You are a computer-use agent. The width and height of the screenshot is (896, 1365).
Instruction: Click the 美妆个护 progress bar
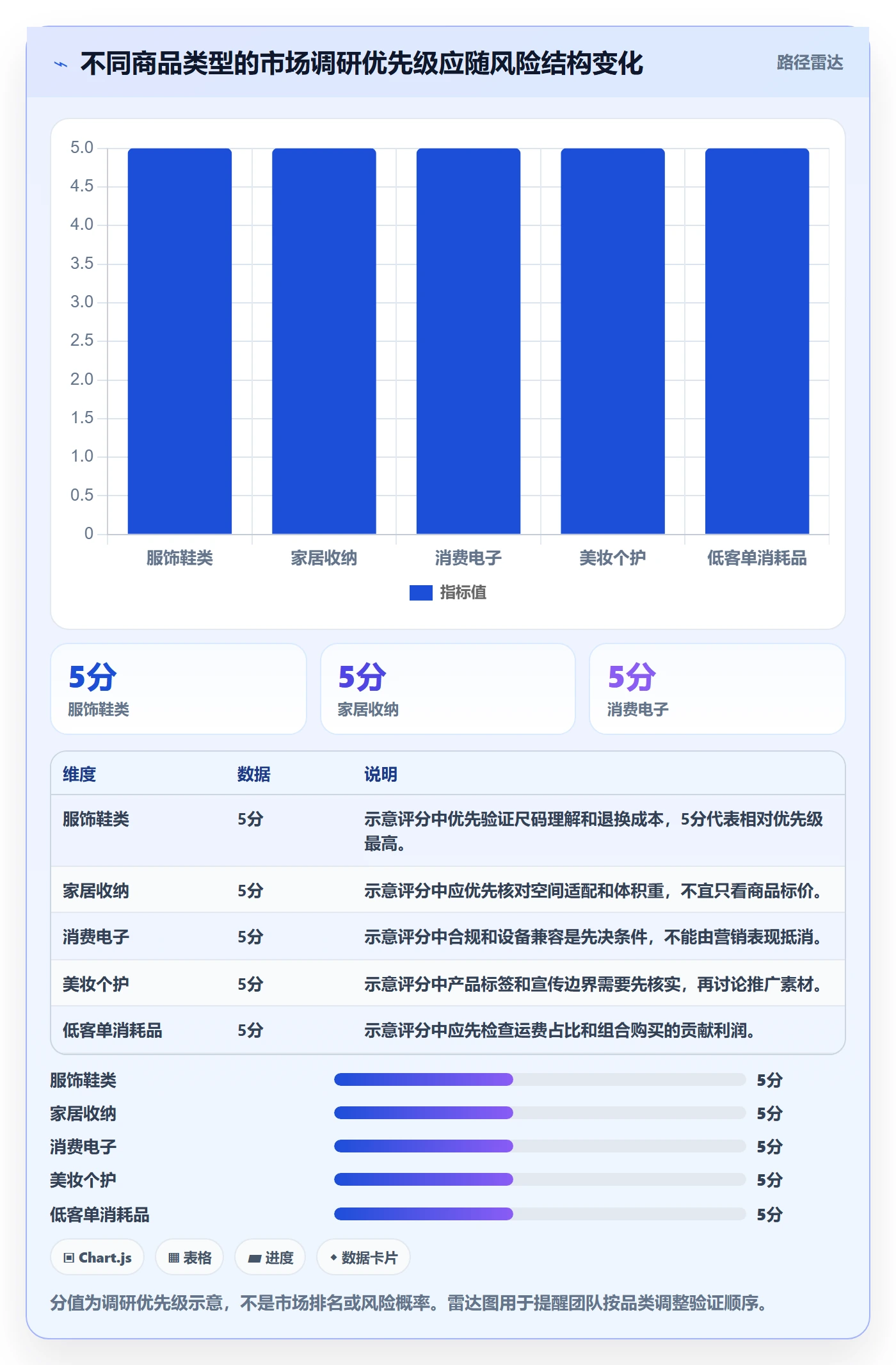coord(540,1179)
